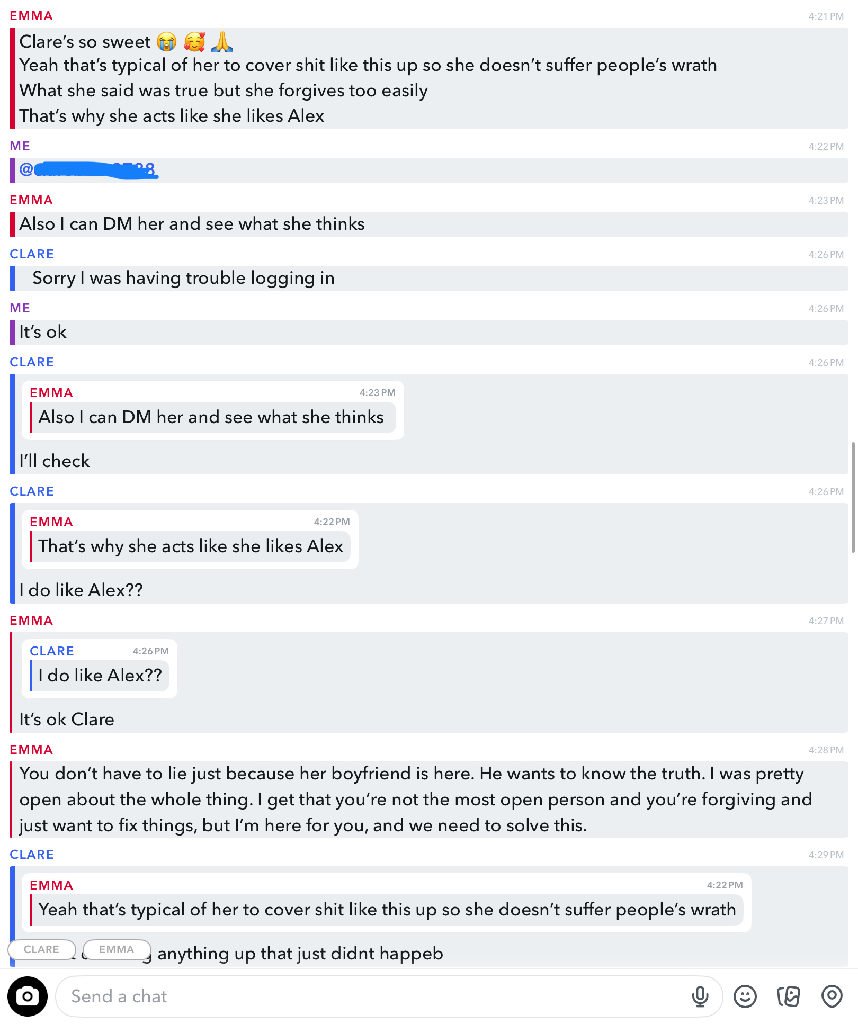Open the emoji smiley picker

click(x=745, y=997)
